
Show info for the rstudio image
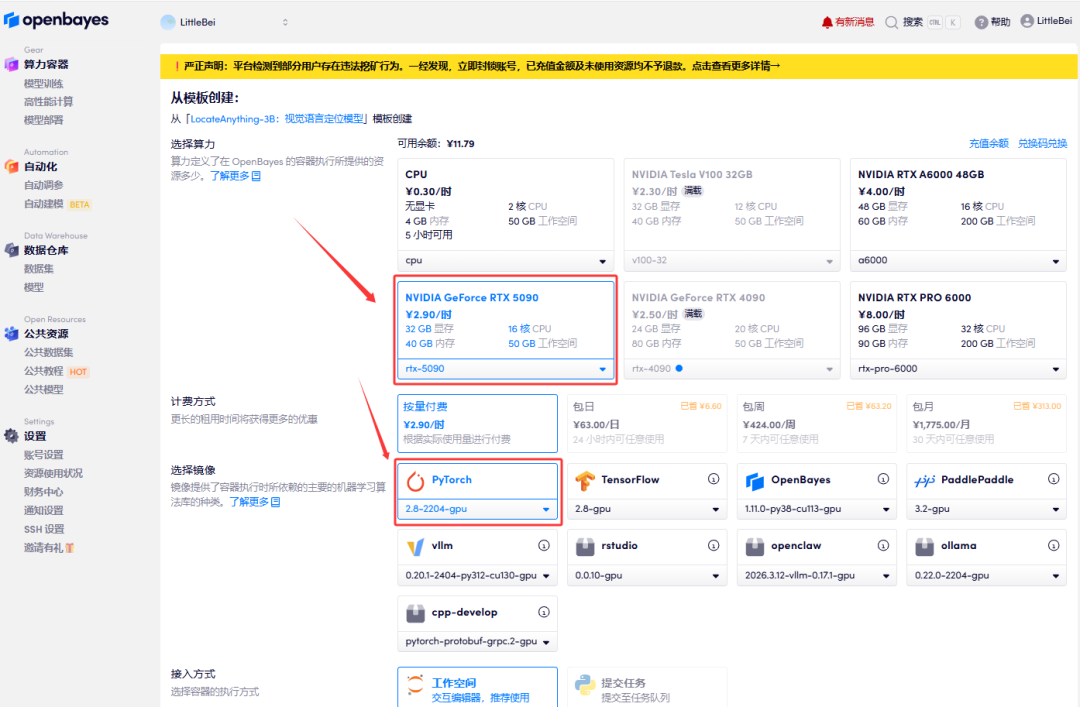pyautogui.click(x=714, y=545)
